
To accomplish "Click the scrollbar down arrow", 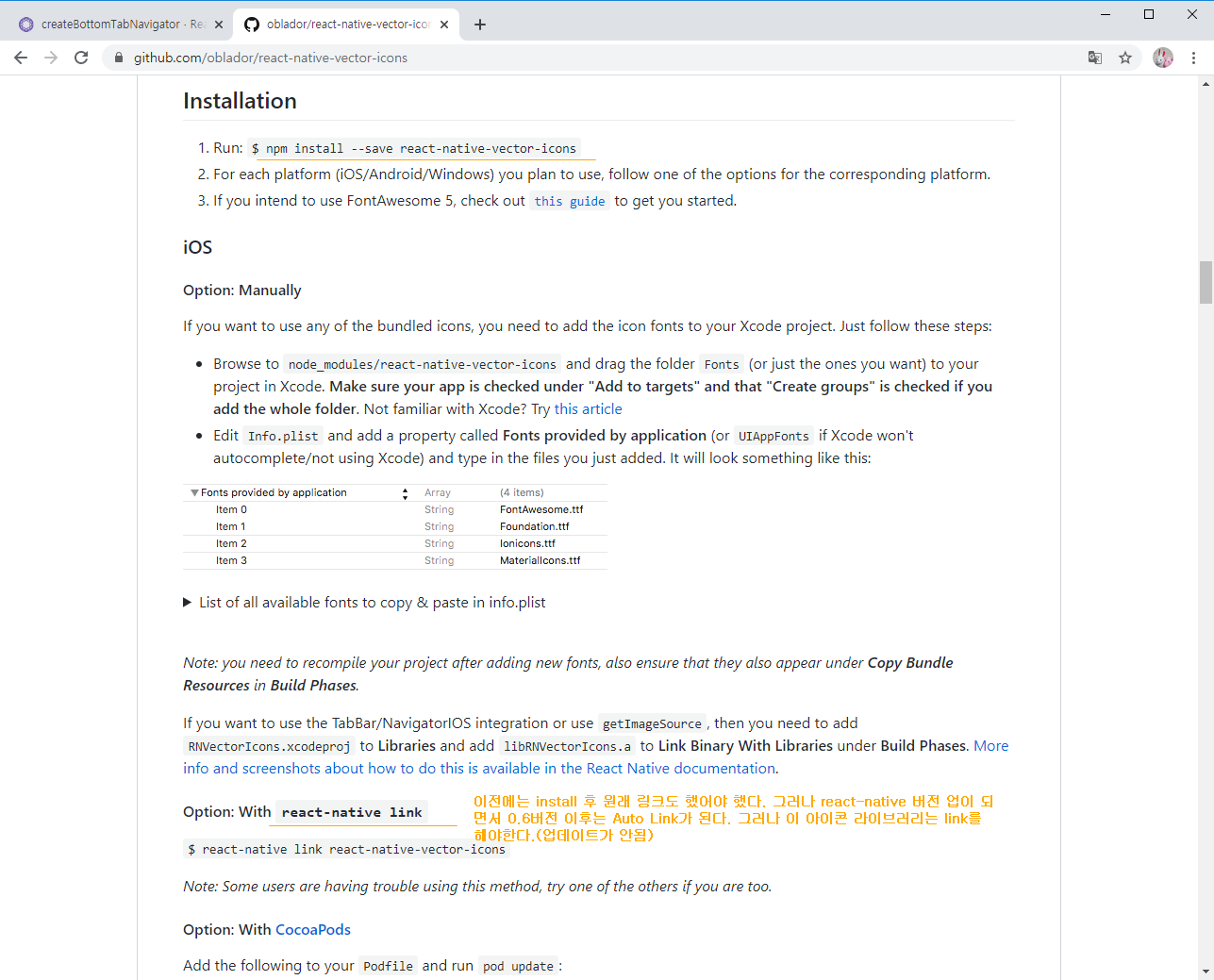I will [1206, 972].
